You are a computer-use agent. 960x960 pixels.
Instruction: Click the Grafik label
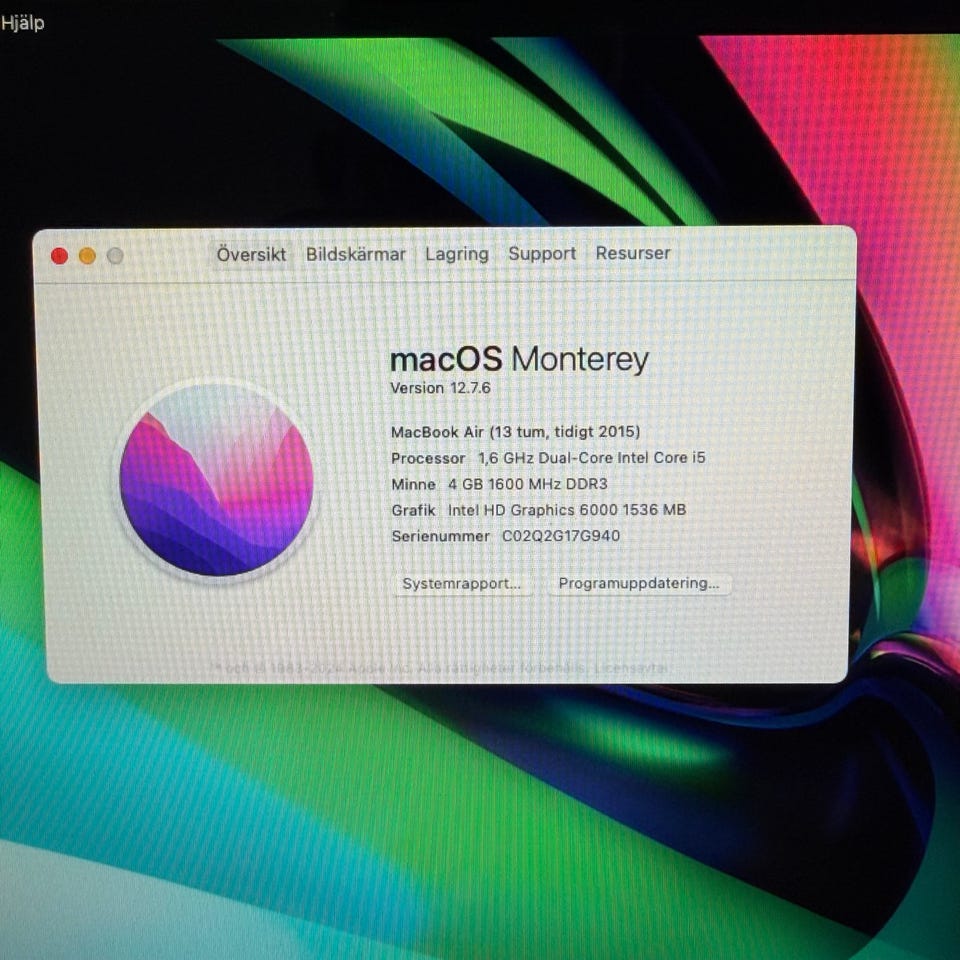coord(413,510)
